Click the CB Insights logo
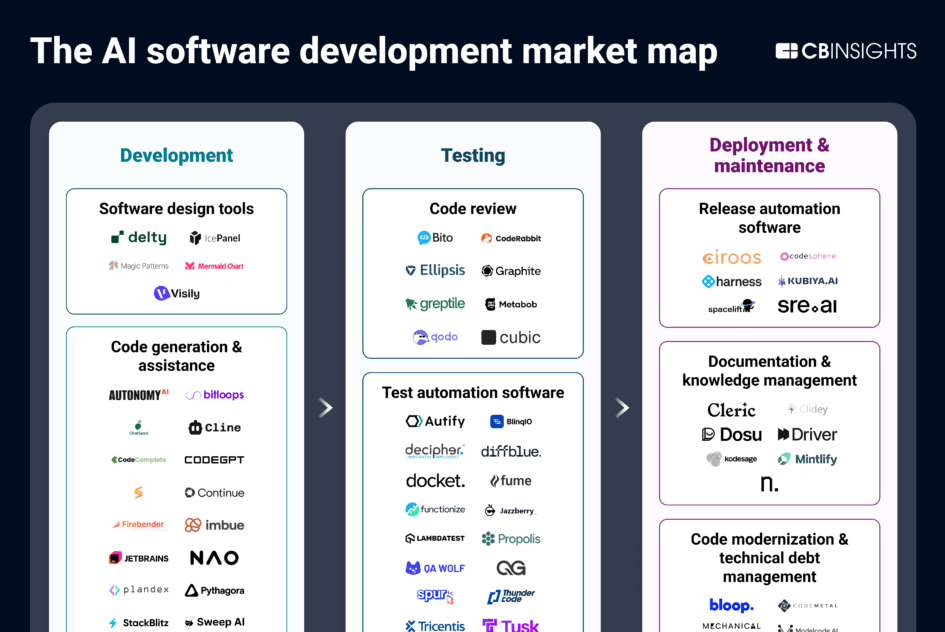The width and height of the screenshot is (945, 632). pos(845,51)
